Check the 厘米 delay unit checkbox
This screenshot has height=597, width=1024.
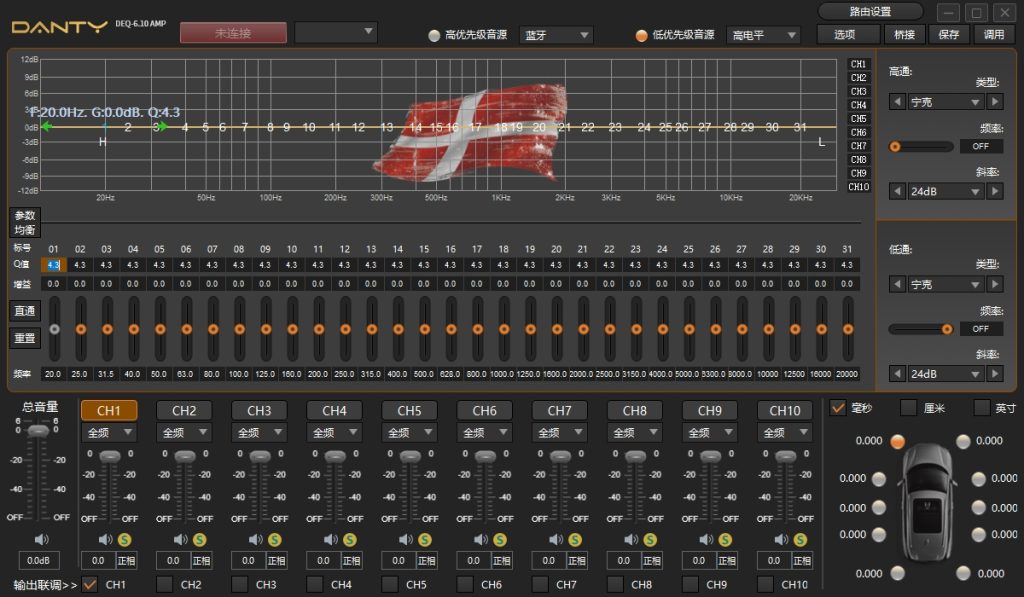click(x=908, y=408)
